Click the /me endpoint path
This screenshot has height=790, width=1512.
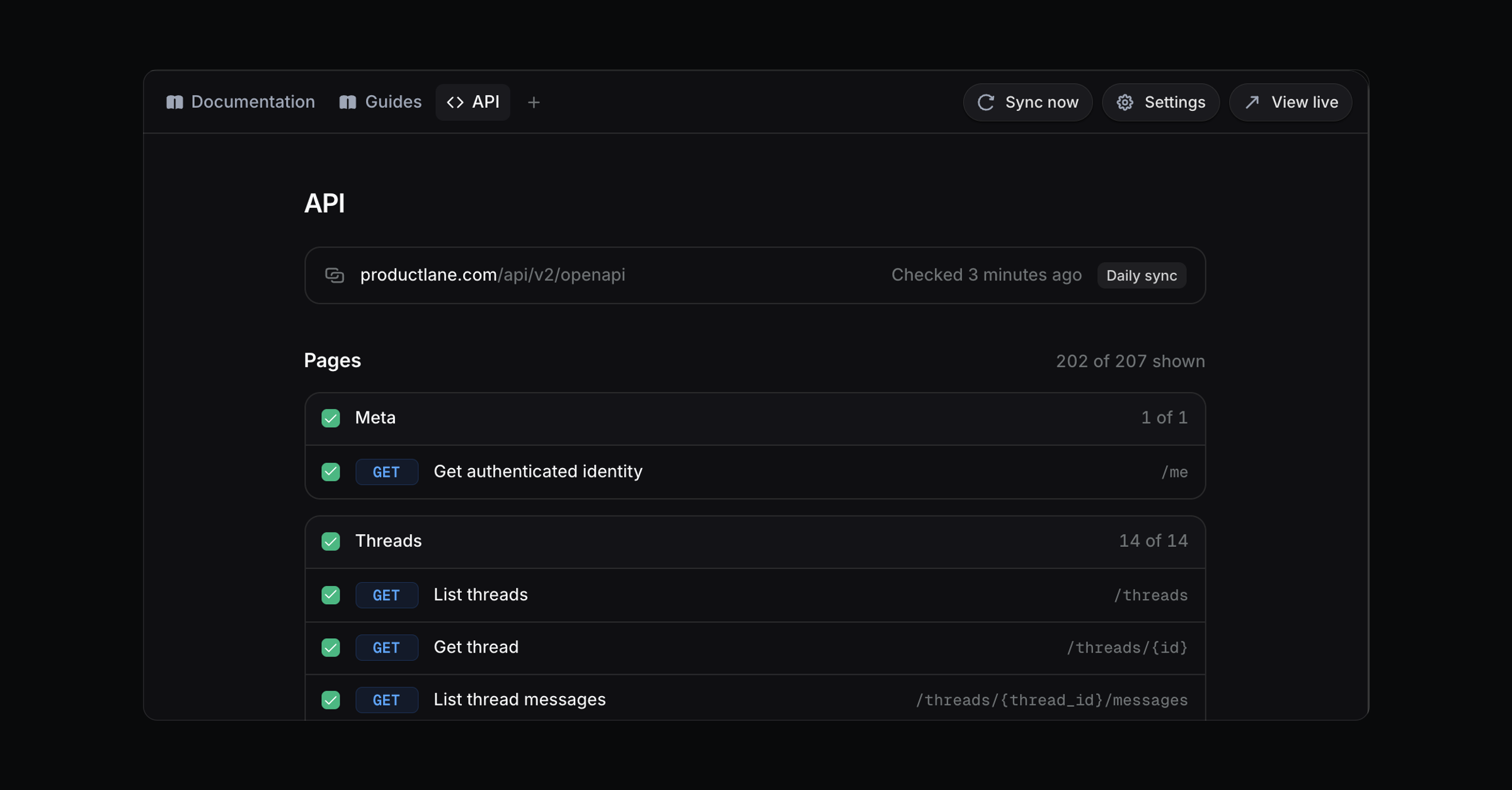1174,472
